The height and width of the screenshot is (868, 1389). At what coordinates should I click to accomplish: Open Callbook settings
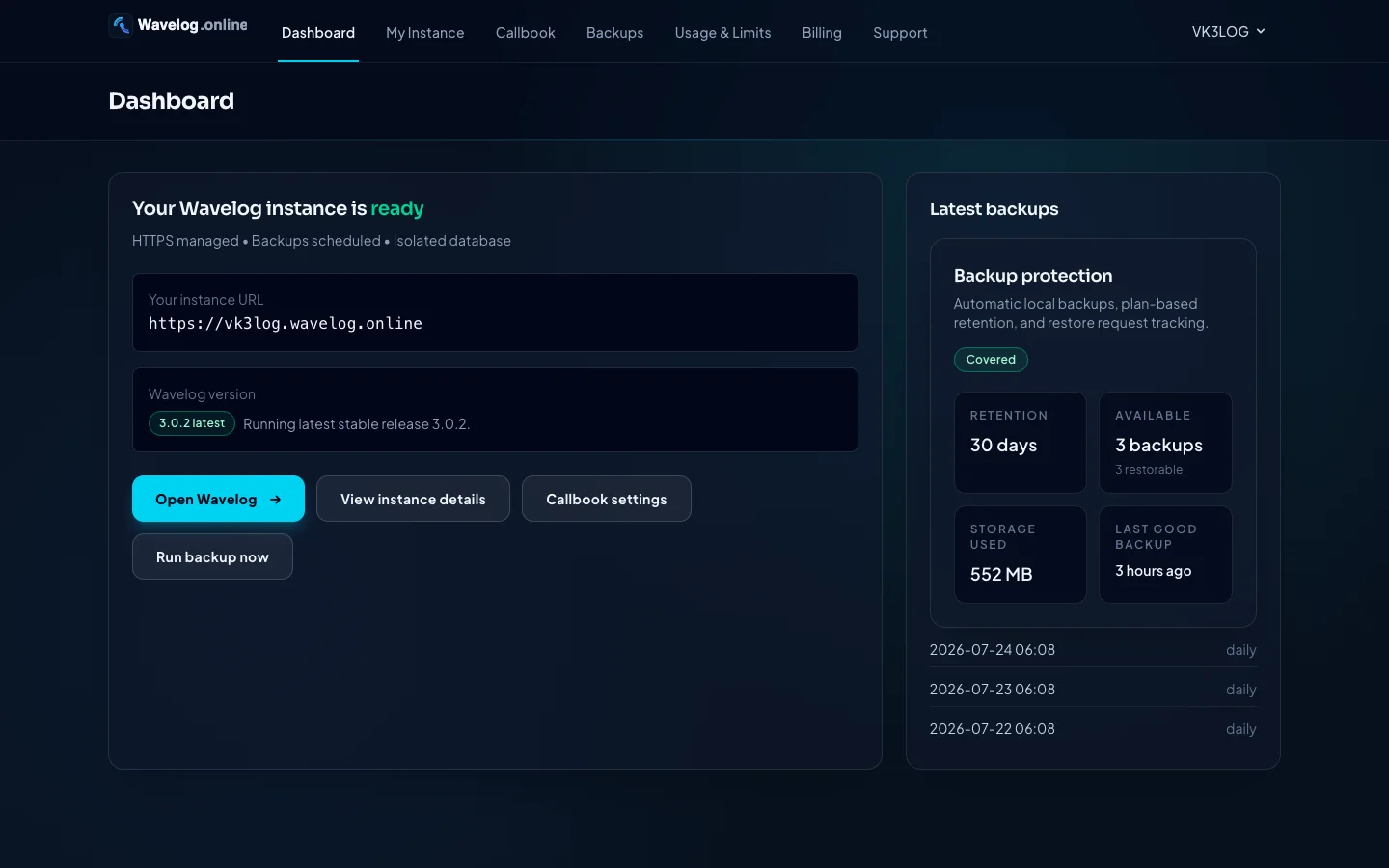coord(607,499)
